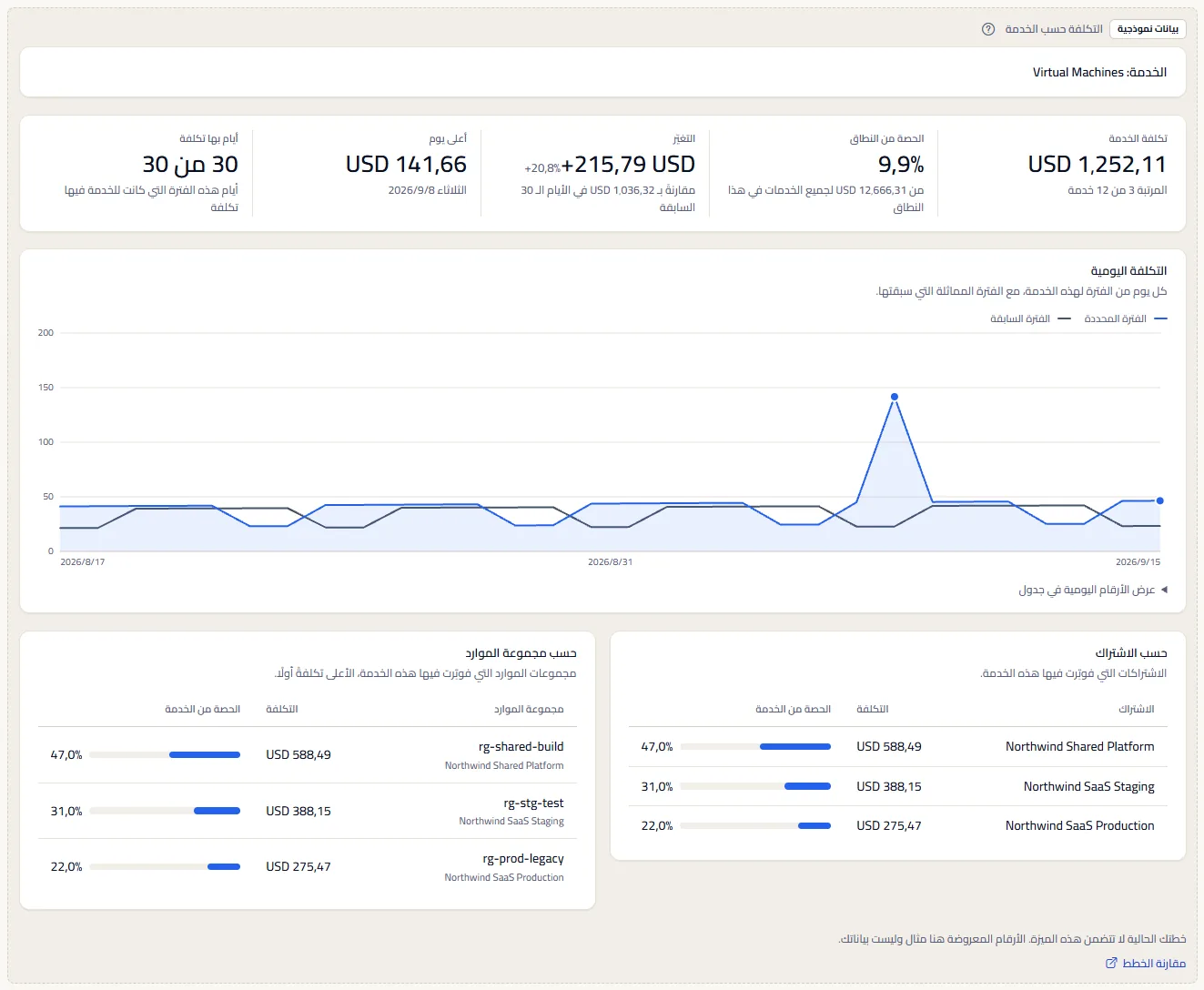Toggle الفترة السابقة legend entry
This screenshot has width=1204, height=990.
1030,318
